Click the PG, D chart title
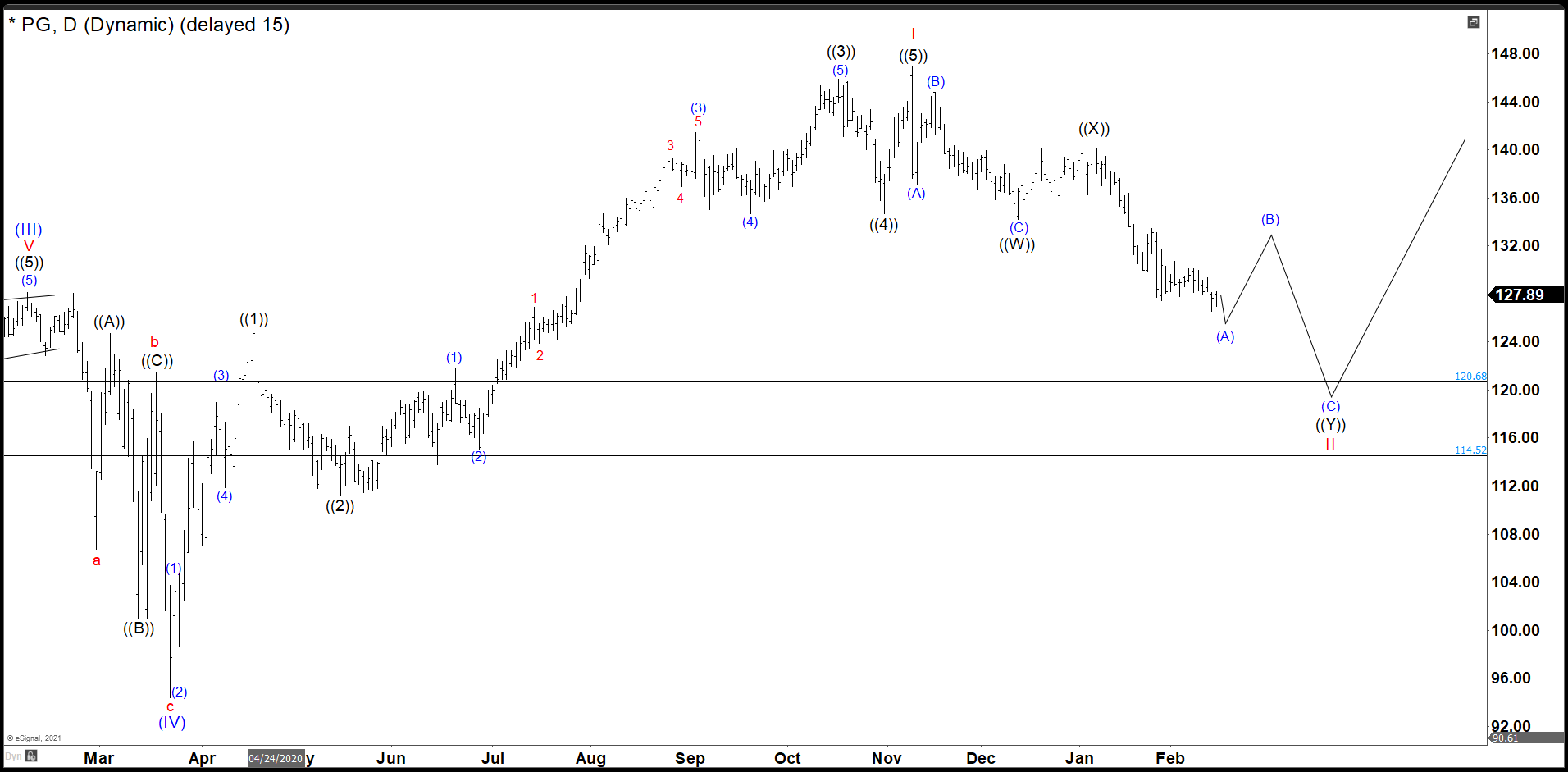The width and height of the screenshot is (1568, 772). click(x=148, y=25)
